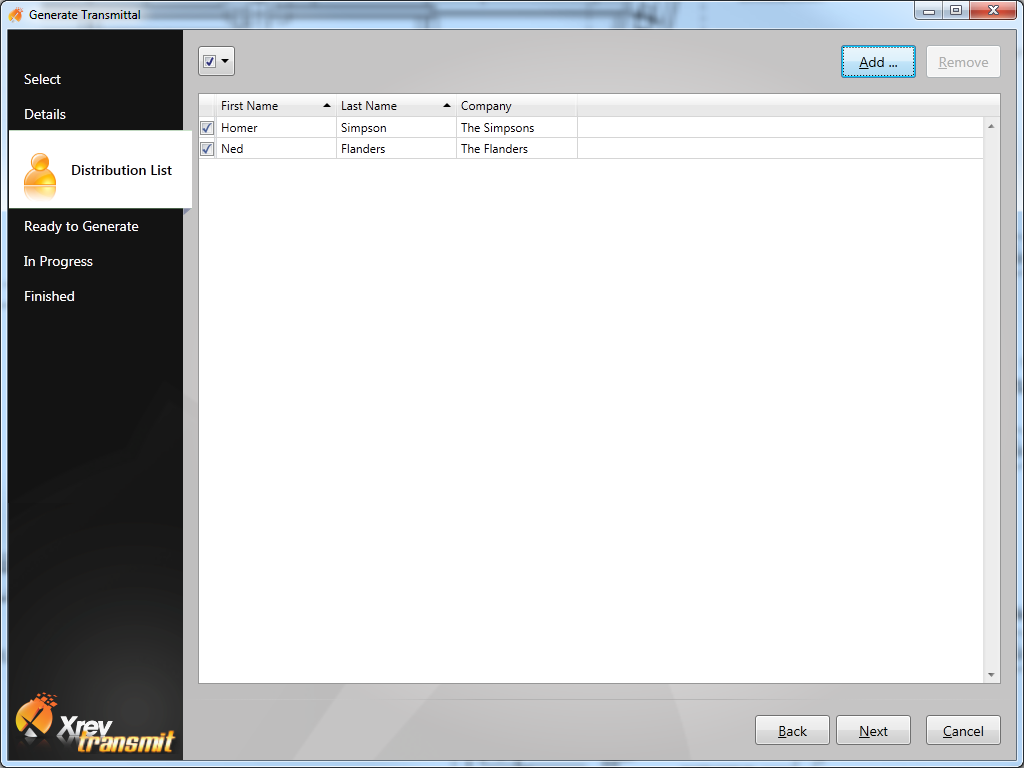Select The Flanders company cell
The height and width of the screenshot is (768, 1024).
[517, 149]
